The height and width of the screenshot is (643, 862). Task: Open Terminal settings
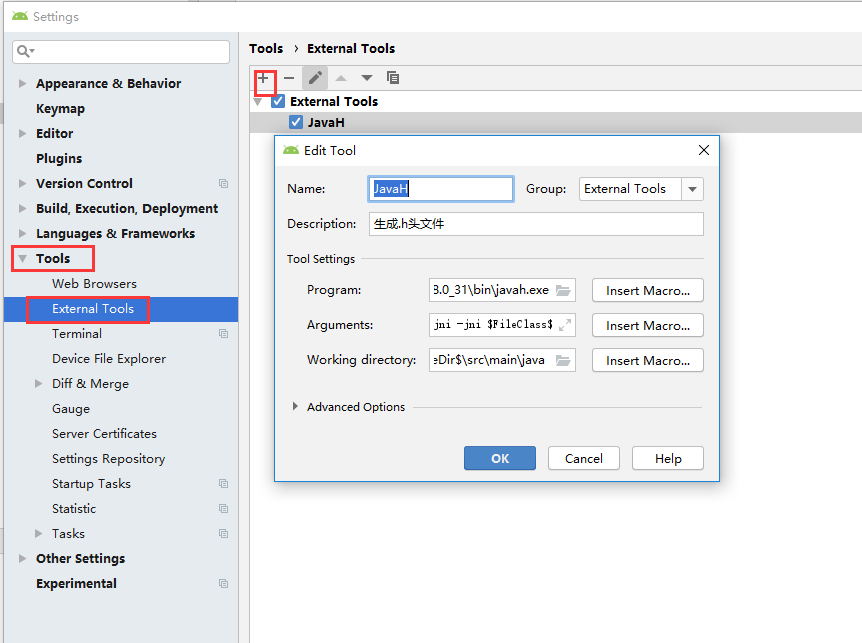click(x=77, y=334)
